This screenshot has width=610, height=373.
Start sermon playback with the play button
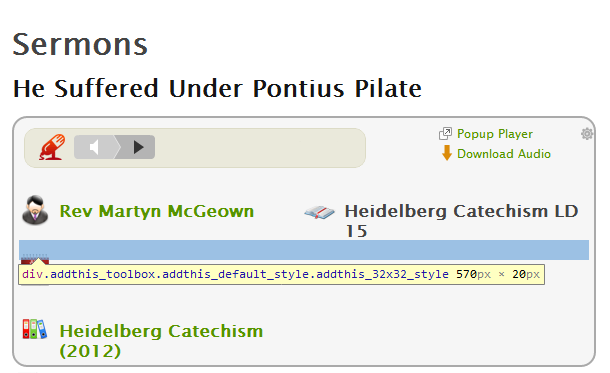click(x=138, y=147)
